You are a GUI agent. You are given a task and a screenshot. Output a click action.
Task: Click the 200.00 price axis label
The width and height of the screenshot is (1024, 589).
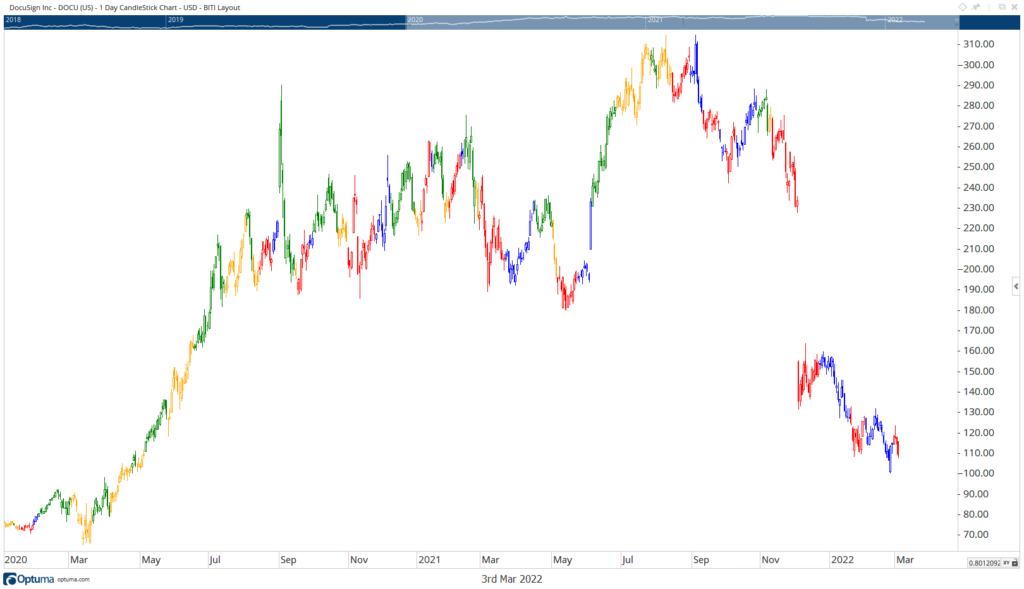pyautogui.click(x=978, y=269)
